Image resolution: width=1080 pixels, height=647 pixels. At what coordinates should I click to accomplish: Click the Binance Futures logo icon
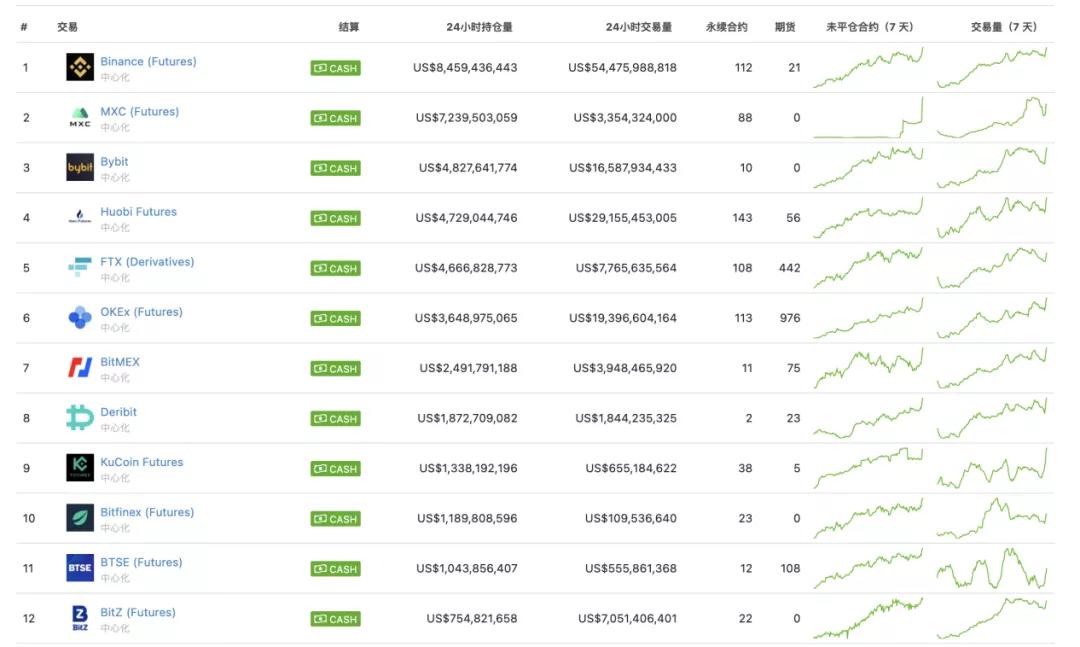tap(80, 67)
